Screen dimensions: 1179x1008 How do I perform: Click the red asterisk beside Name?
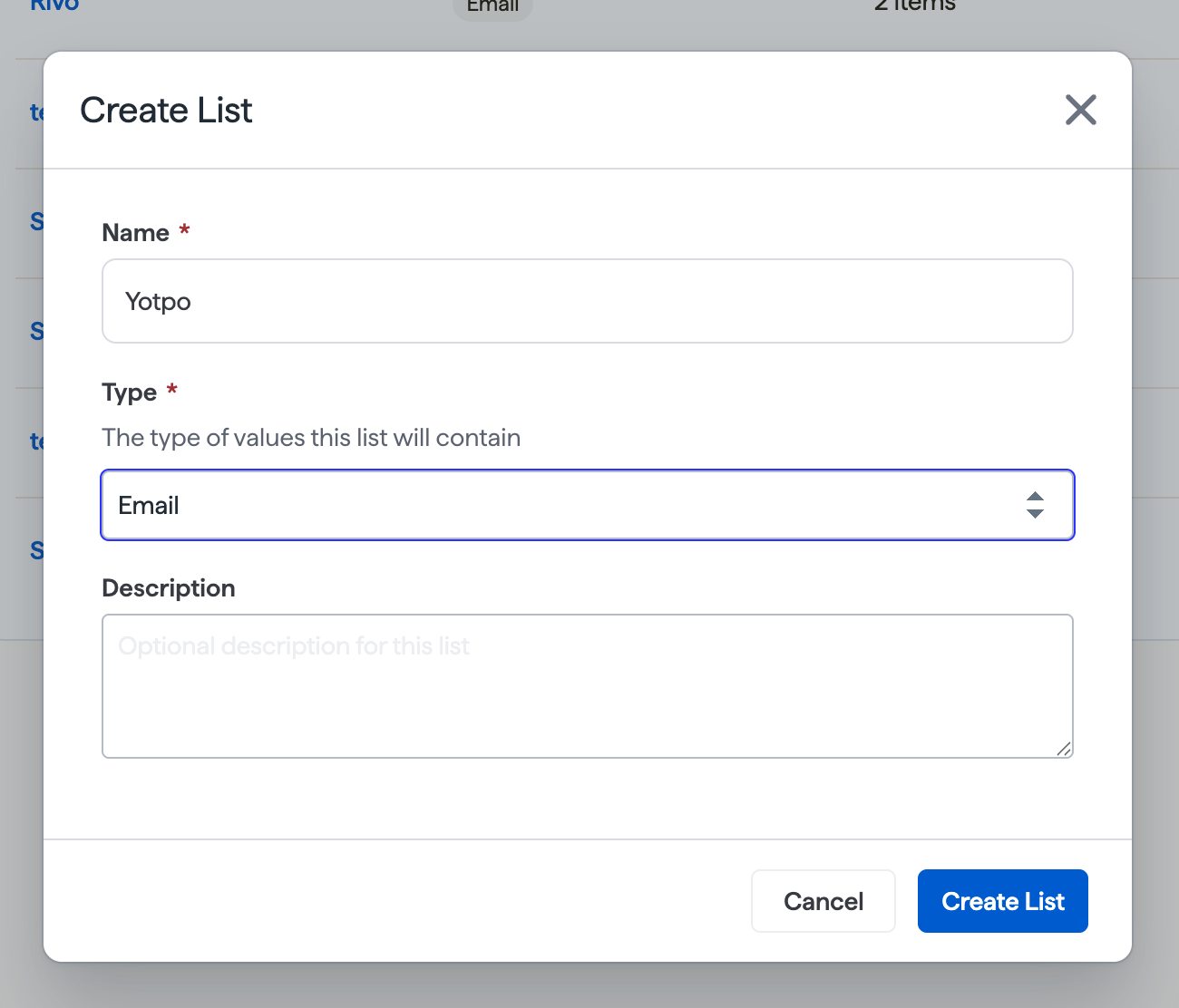click(x=184, y=230)
